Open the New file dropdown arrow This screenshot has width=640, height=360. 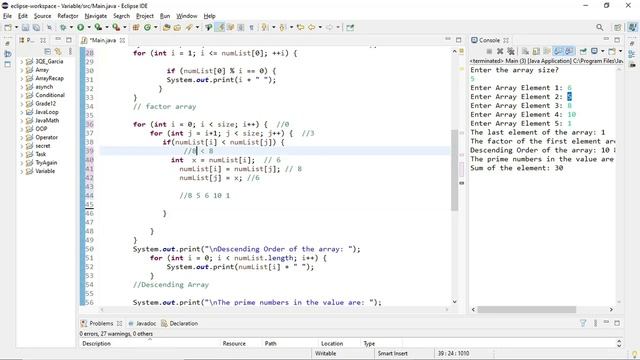(16, 27)
